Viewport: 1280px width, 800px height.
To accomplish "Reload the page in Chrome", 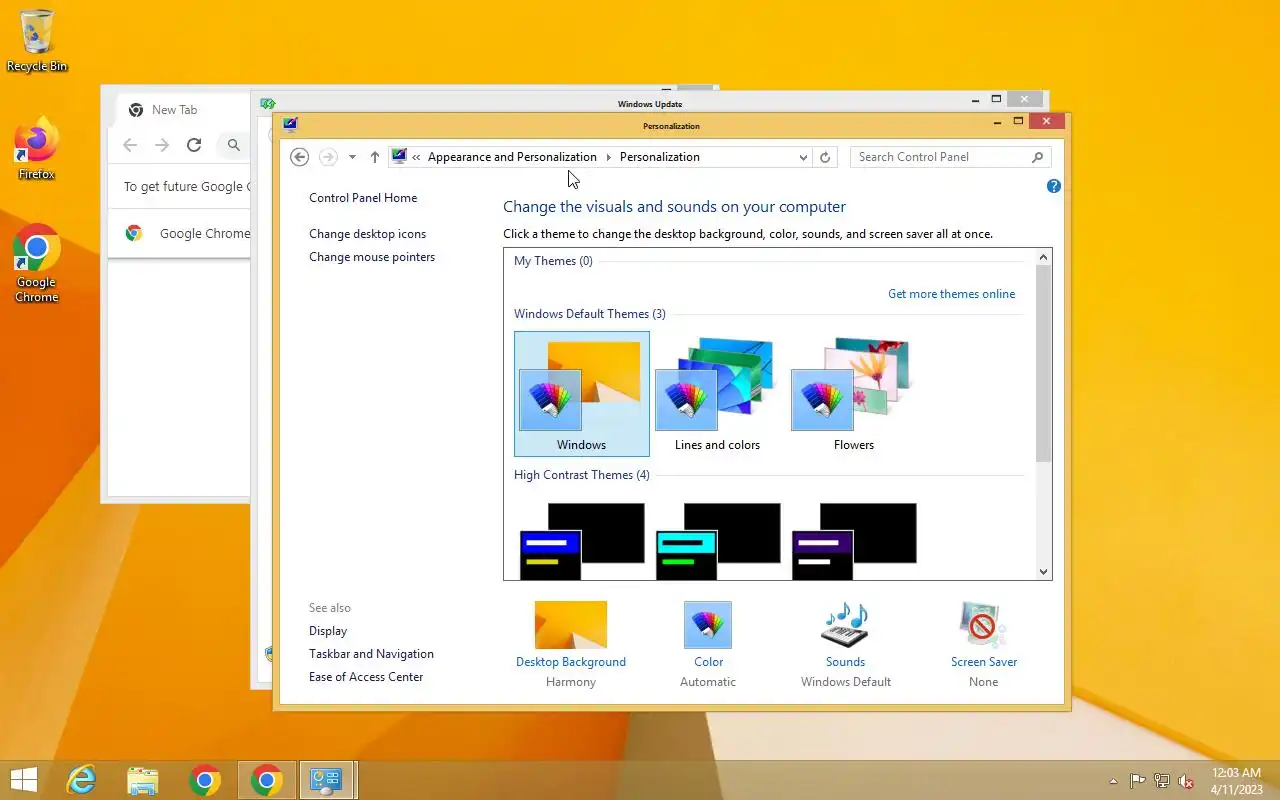I will [x=194, y=145].
